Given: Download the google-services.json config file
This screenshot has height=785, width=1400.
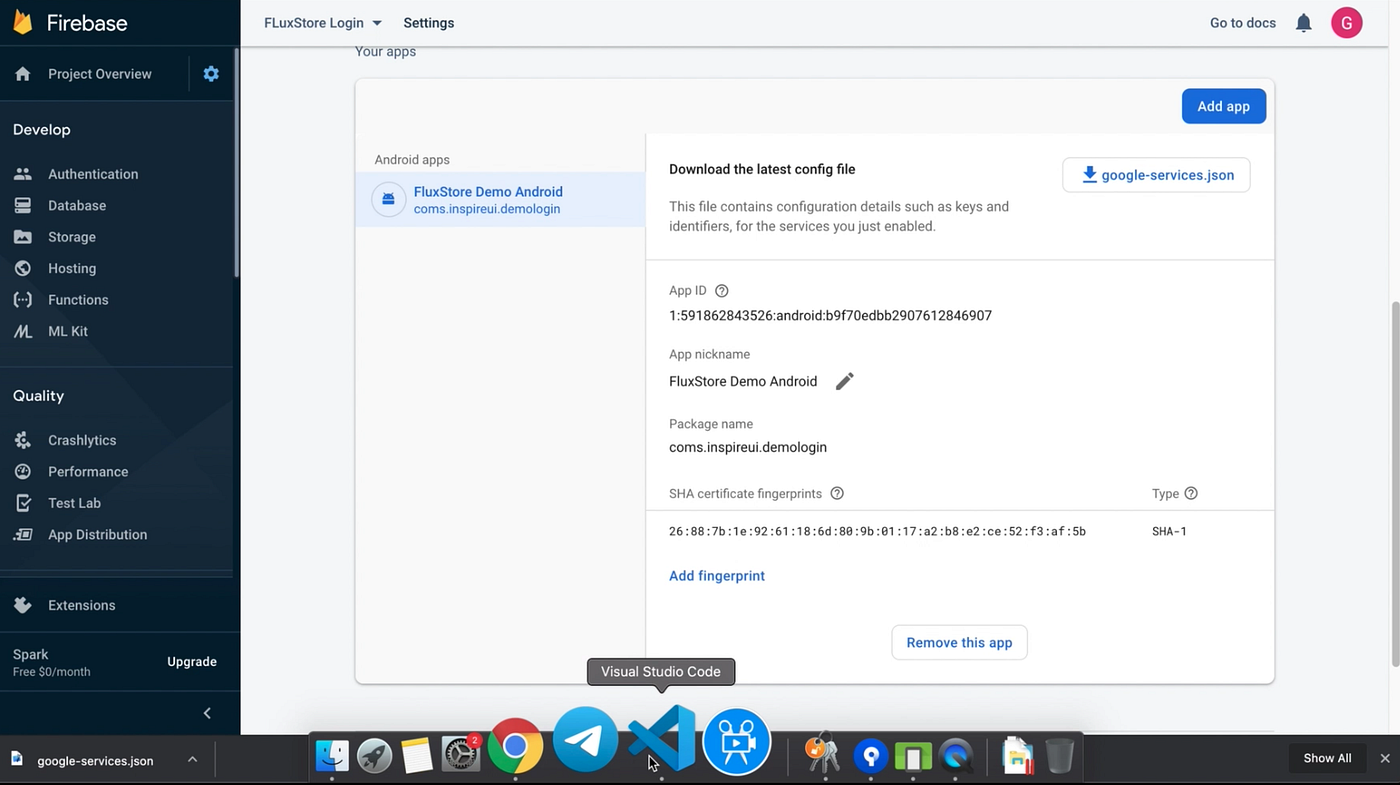Looking at the screenshot, I should click(x=1156, y=175).
